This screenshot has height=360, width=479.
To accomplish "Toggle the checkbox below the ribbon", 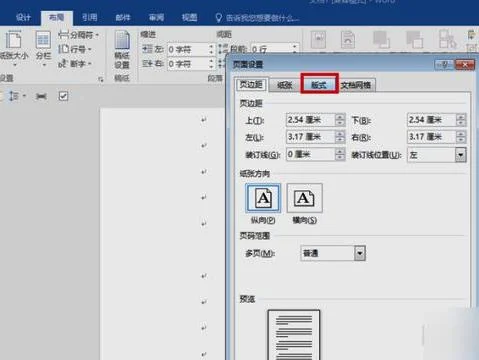I will pyautogui.click(x=63, y=96).
